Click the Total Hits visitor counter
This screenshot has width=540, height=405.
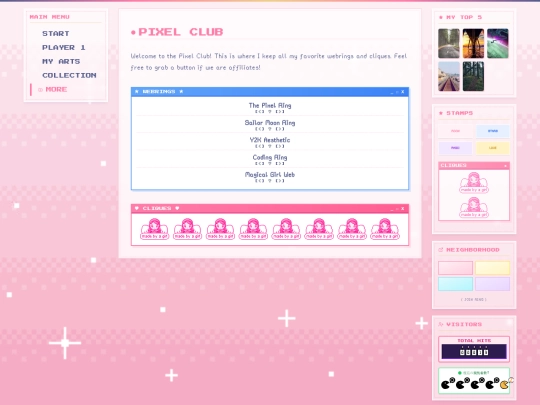pyautogui.click(x=474, y=349)
